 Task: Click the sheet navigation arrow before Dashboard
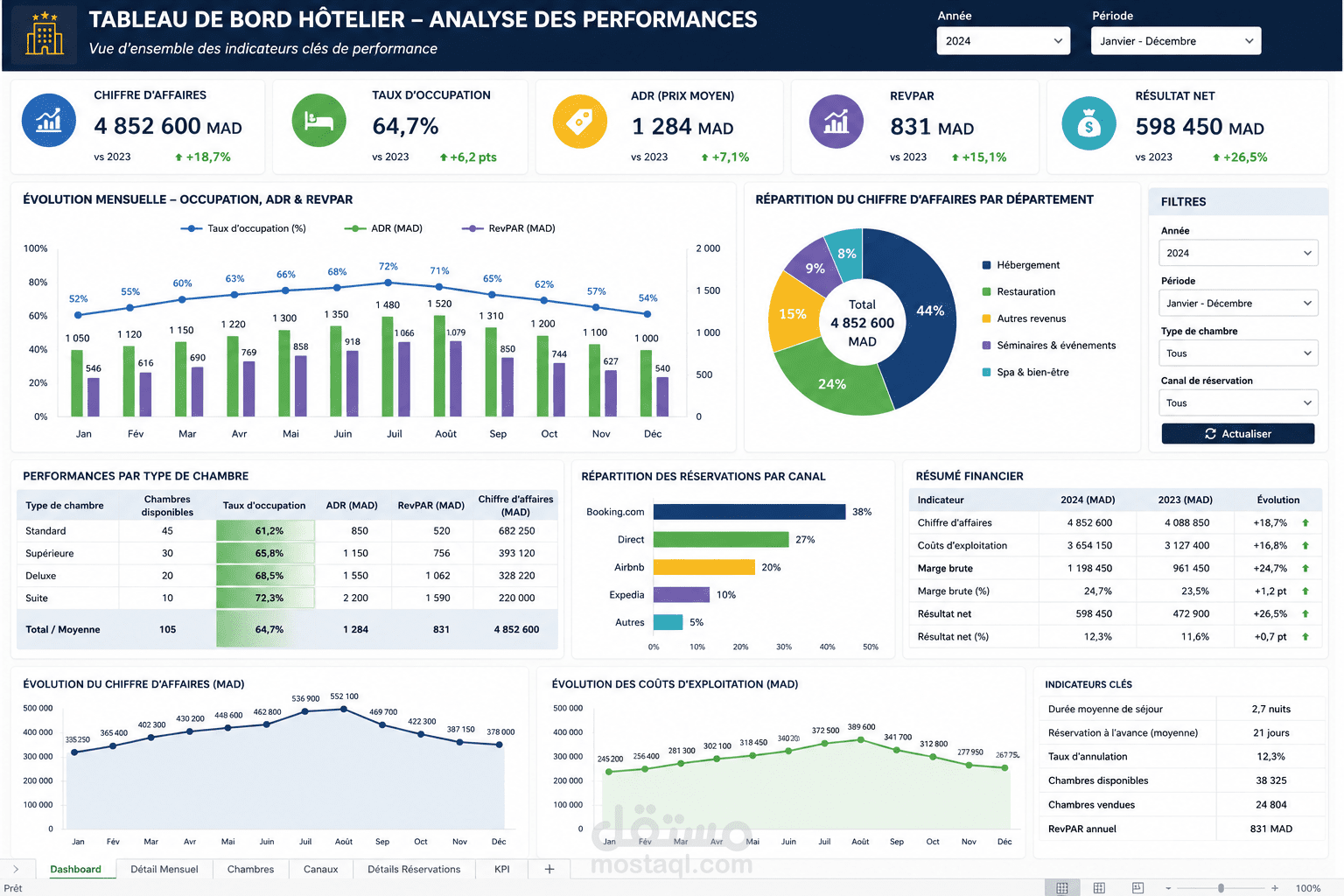(16, 869)
